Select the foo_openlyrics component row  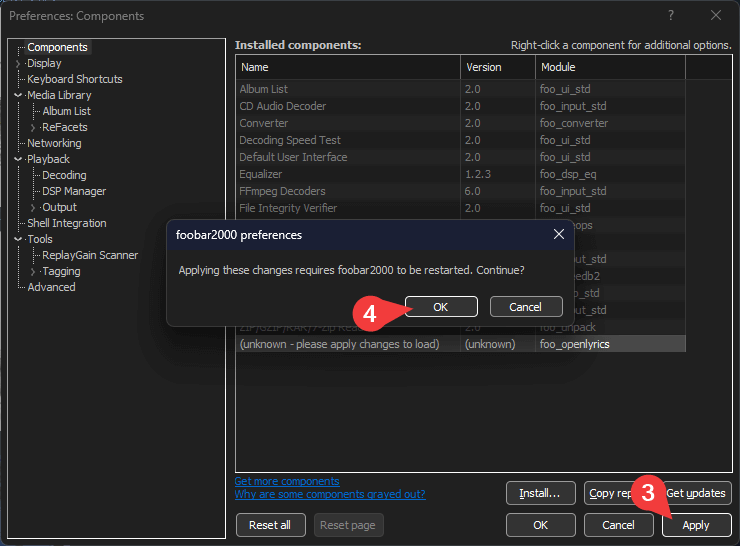tap(460, 344)
